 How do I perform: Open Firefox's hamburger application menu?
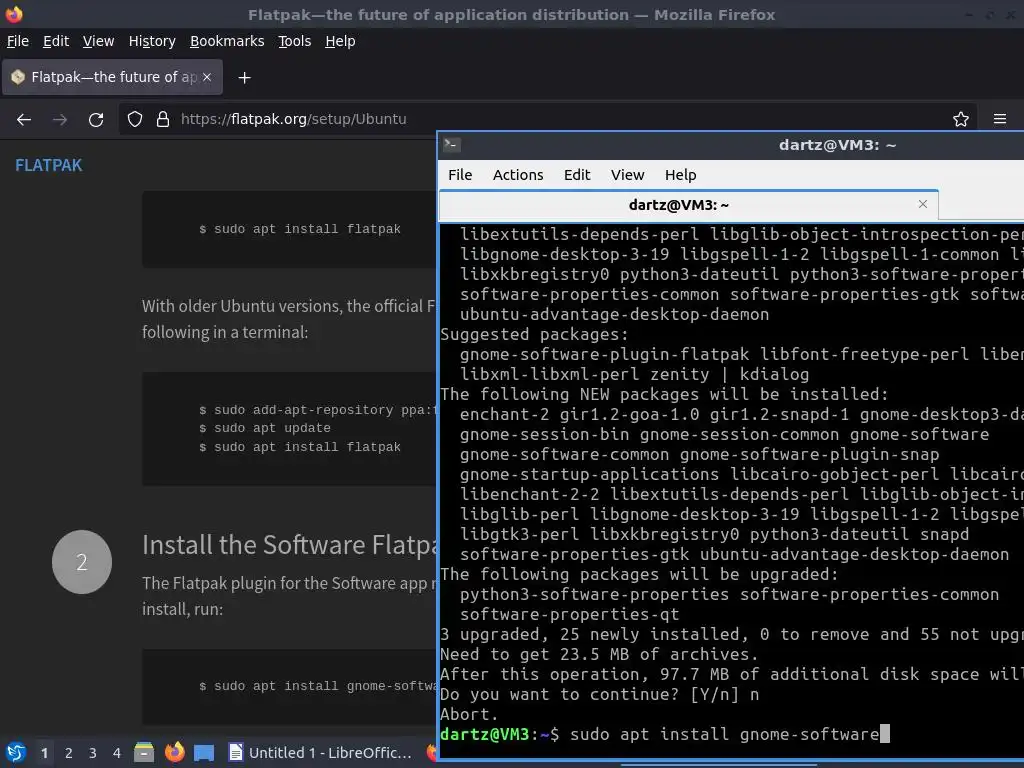(1000, 119)
